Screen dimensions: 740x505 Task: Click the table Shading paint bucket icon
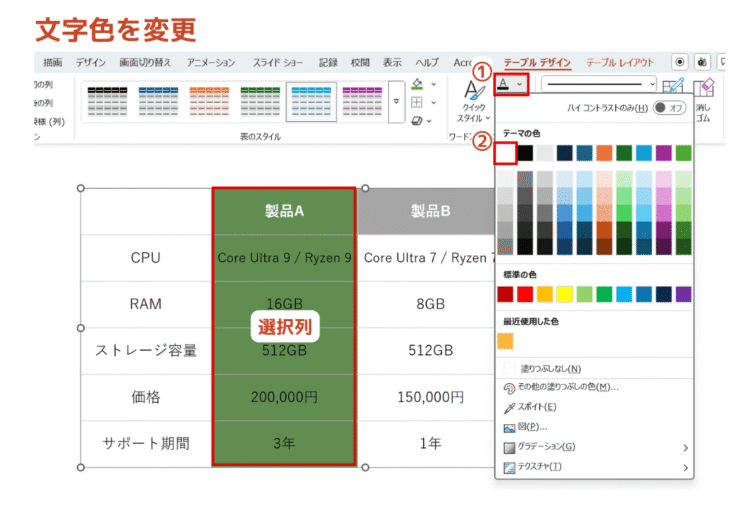(417, 84)
